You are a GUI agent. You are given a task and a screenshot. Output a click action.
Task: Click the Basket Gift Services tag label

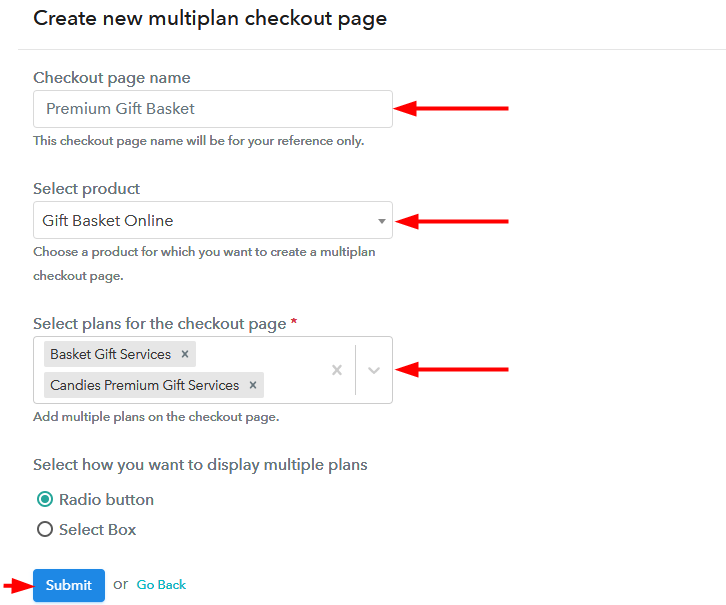coord(110,354)
